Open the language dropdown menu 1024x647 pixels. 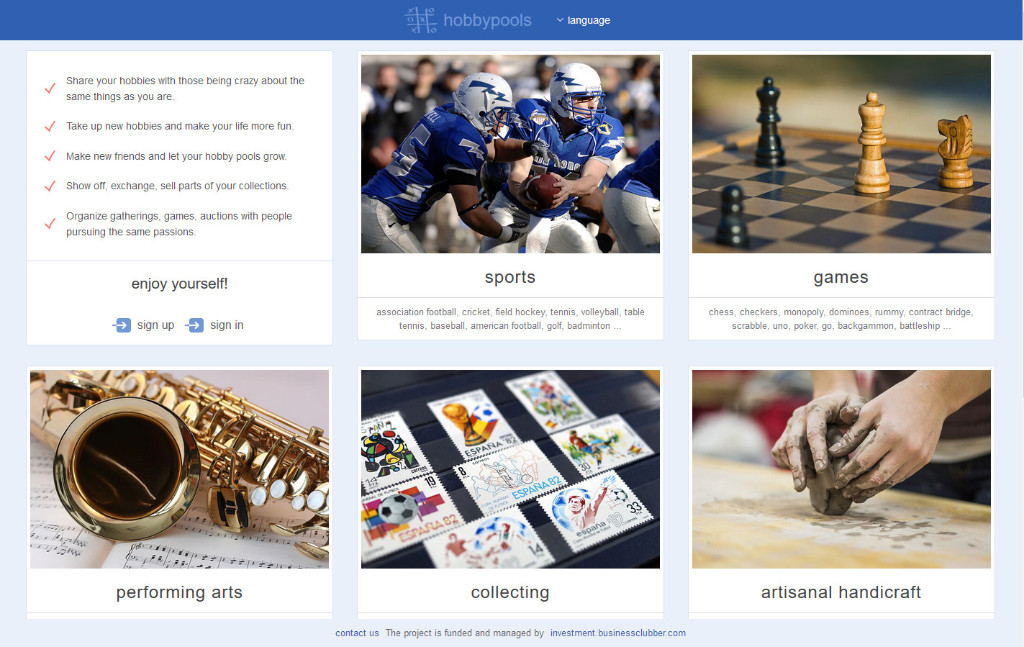tap(583, 20)
